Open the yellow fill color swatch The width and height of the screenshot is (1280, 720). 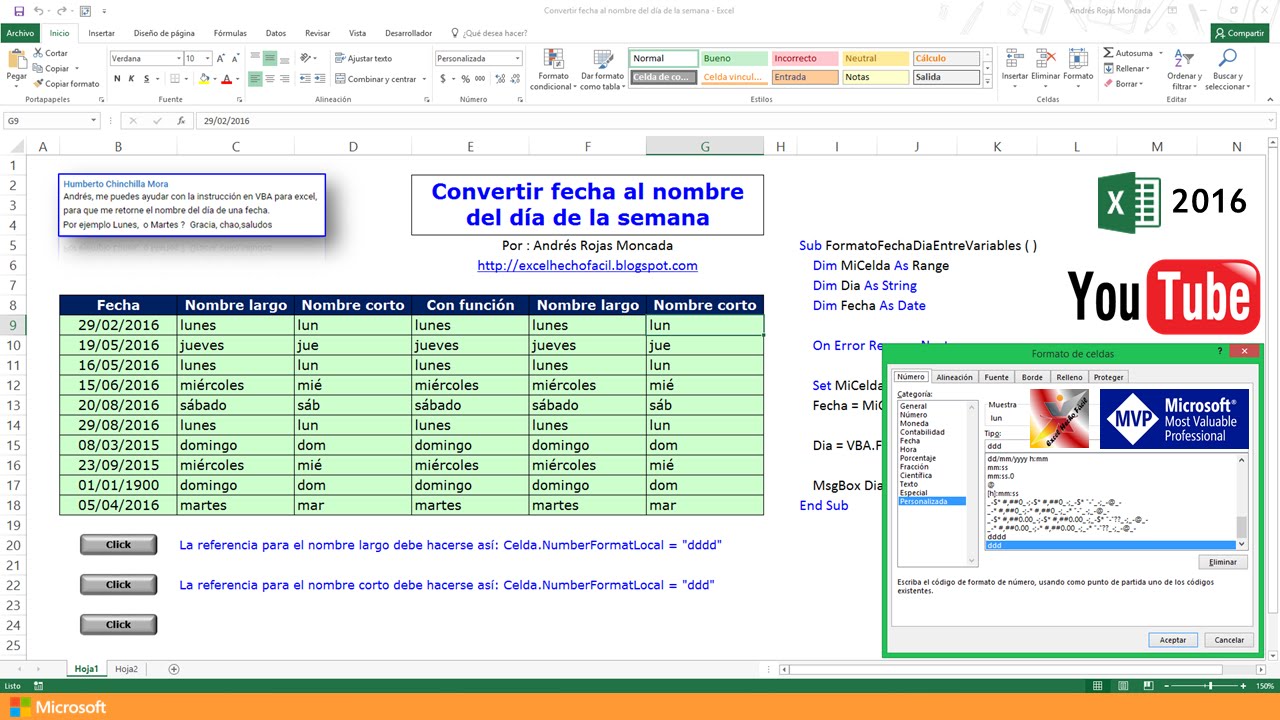205,79
